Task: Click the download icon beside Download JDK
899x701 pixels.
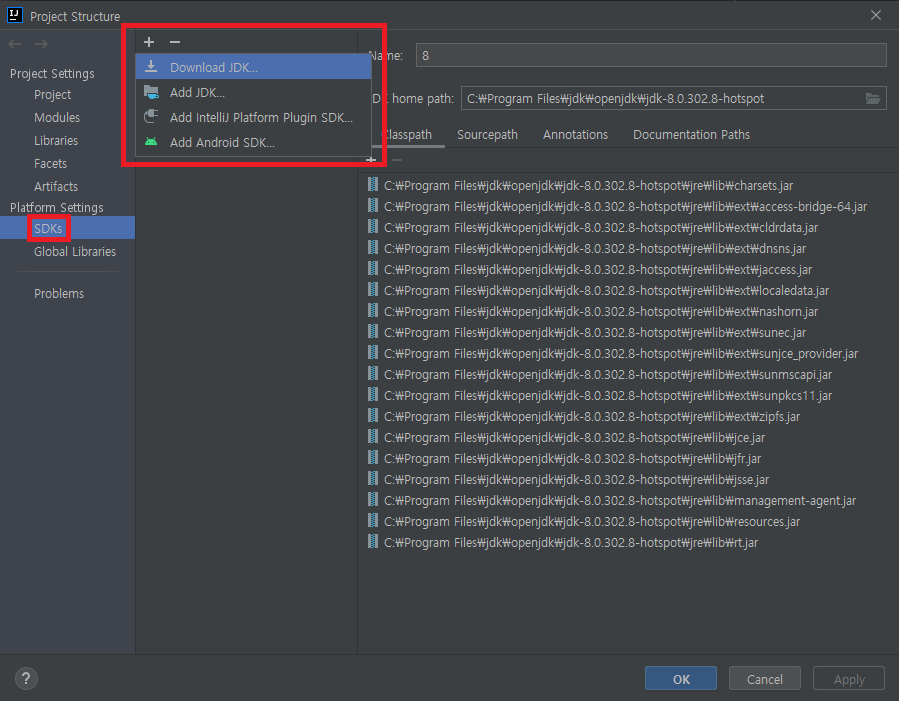Action: (151, 66)
